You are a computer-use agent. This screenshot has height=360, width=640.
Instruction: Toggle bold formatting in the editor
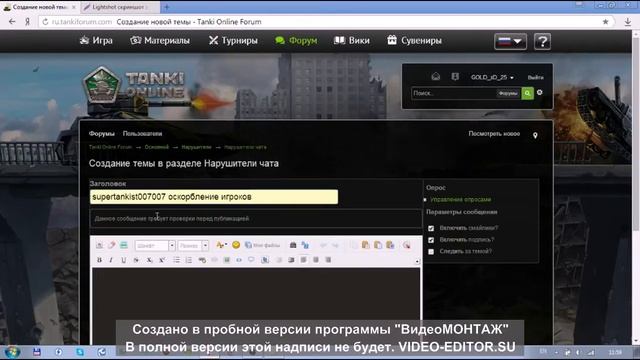point(99,260)
